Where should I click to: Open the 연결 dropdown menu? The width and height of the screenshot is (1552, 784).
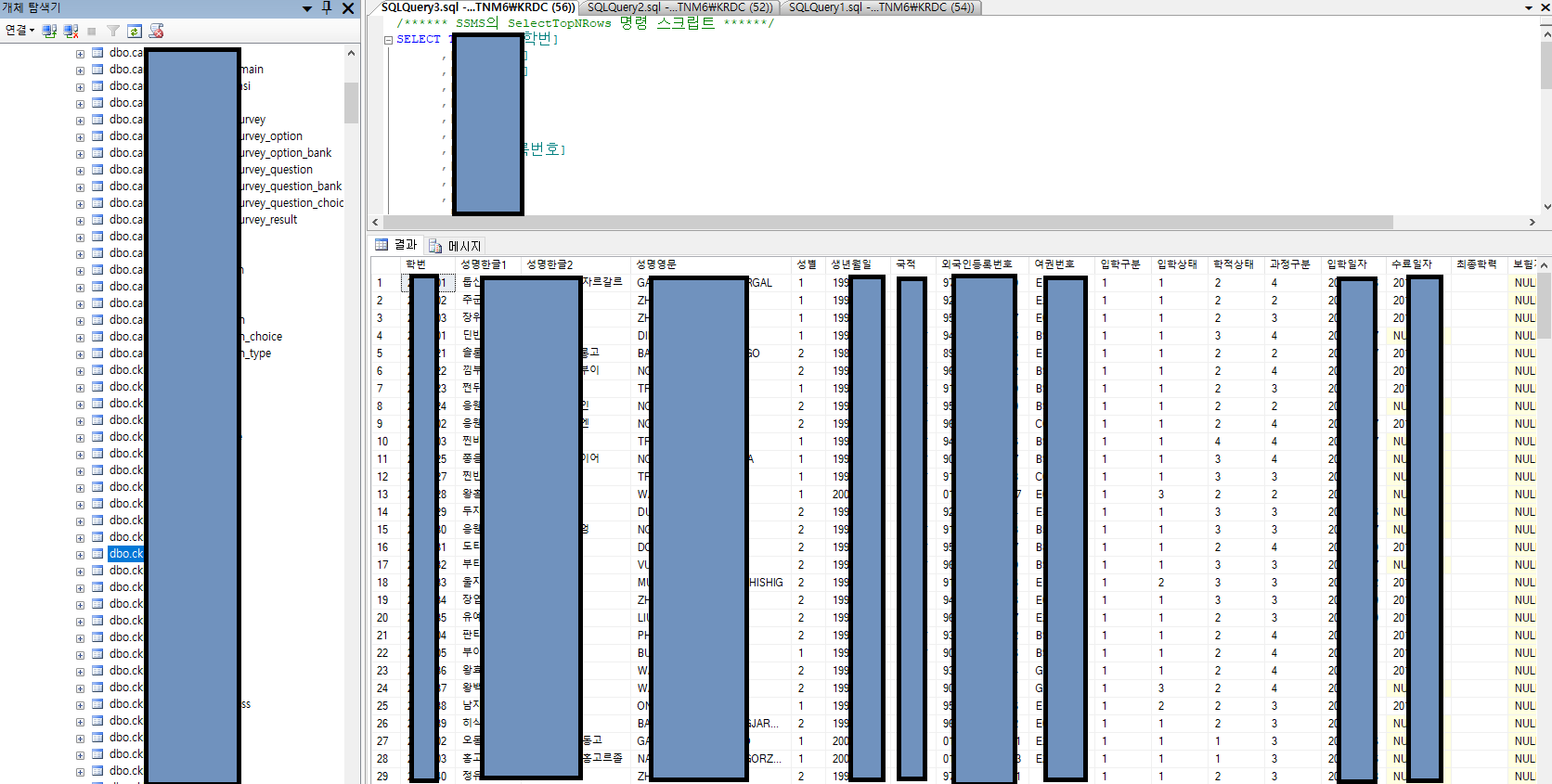pyautogui.click(x=19, y=31)
